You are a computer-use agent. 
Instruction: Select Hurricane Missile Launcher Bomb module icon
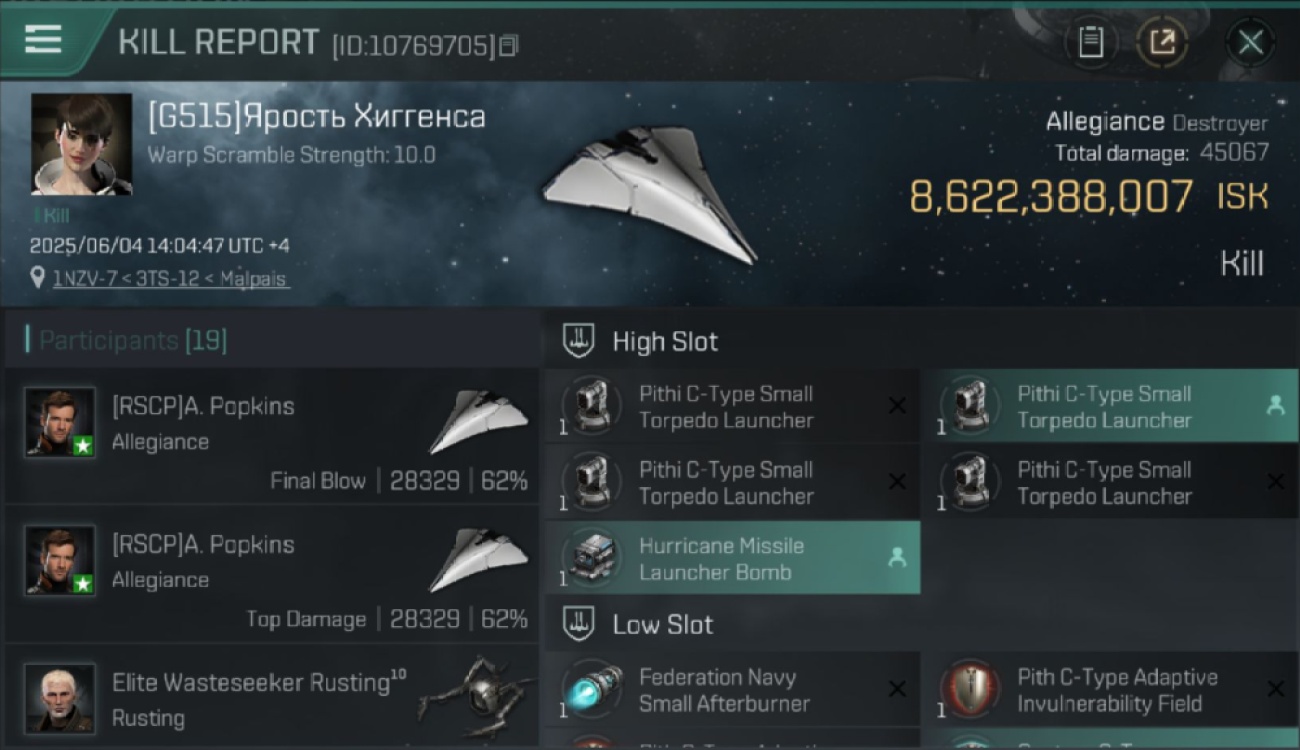[589, 558]
